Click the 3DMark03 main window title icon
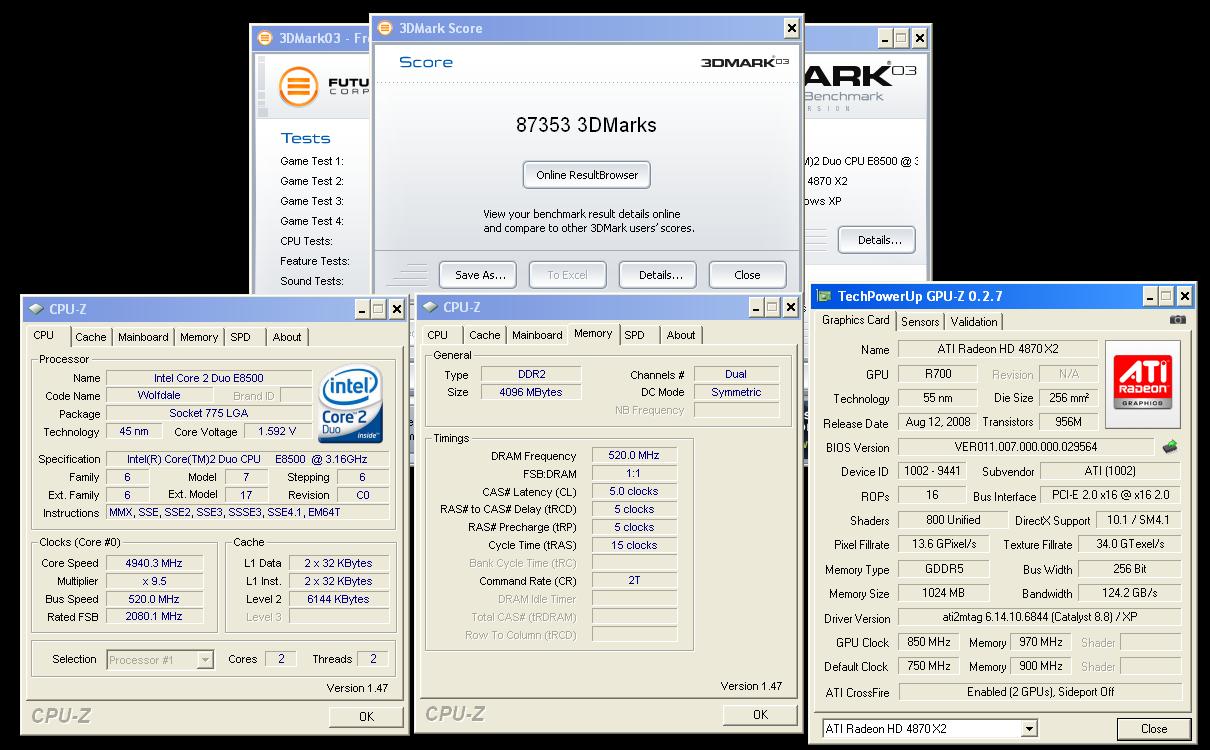Screen dimensions: 1210x750 pyautogui.click(x=264, y=38)
